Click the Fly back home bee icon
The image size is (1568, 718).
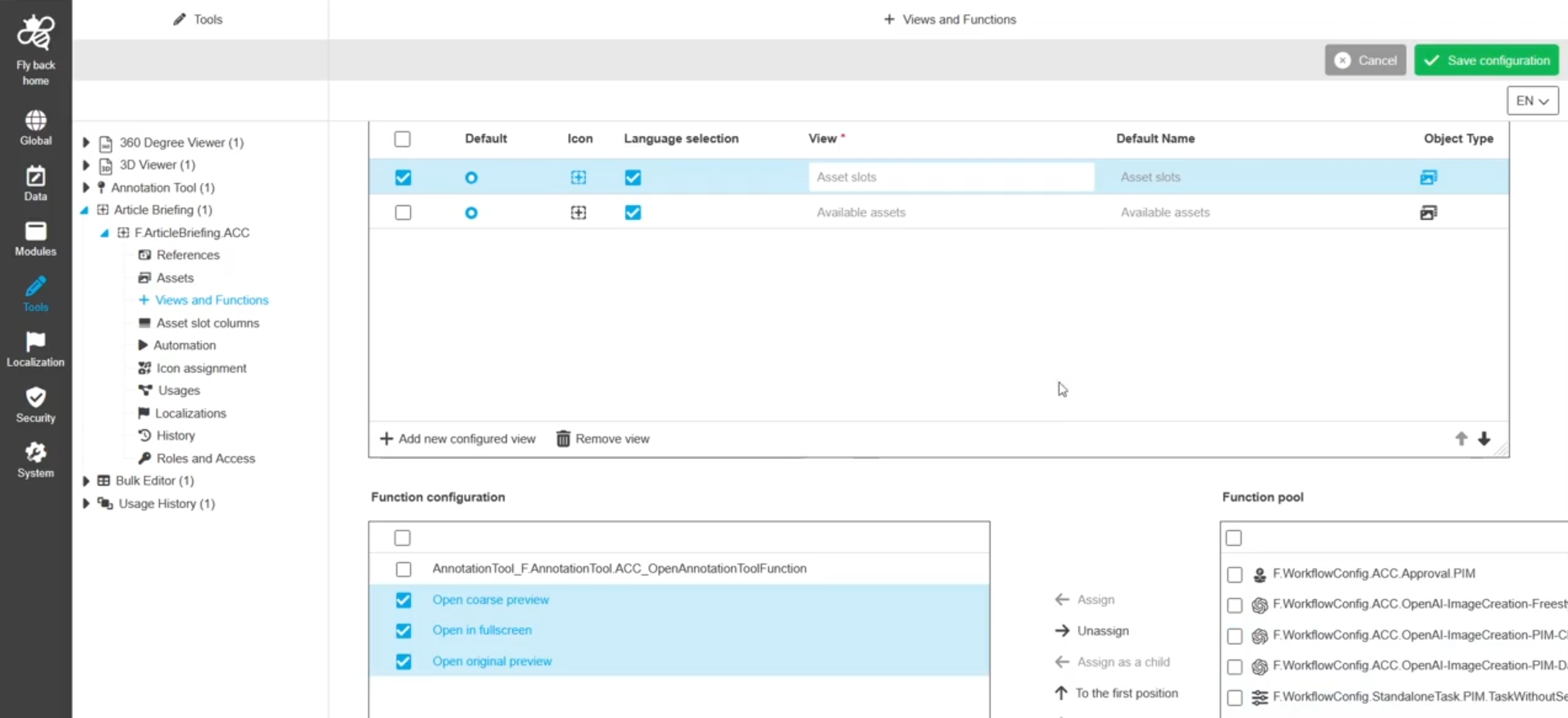coord(35,33)
